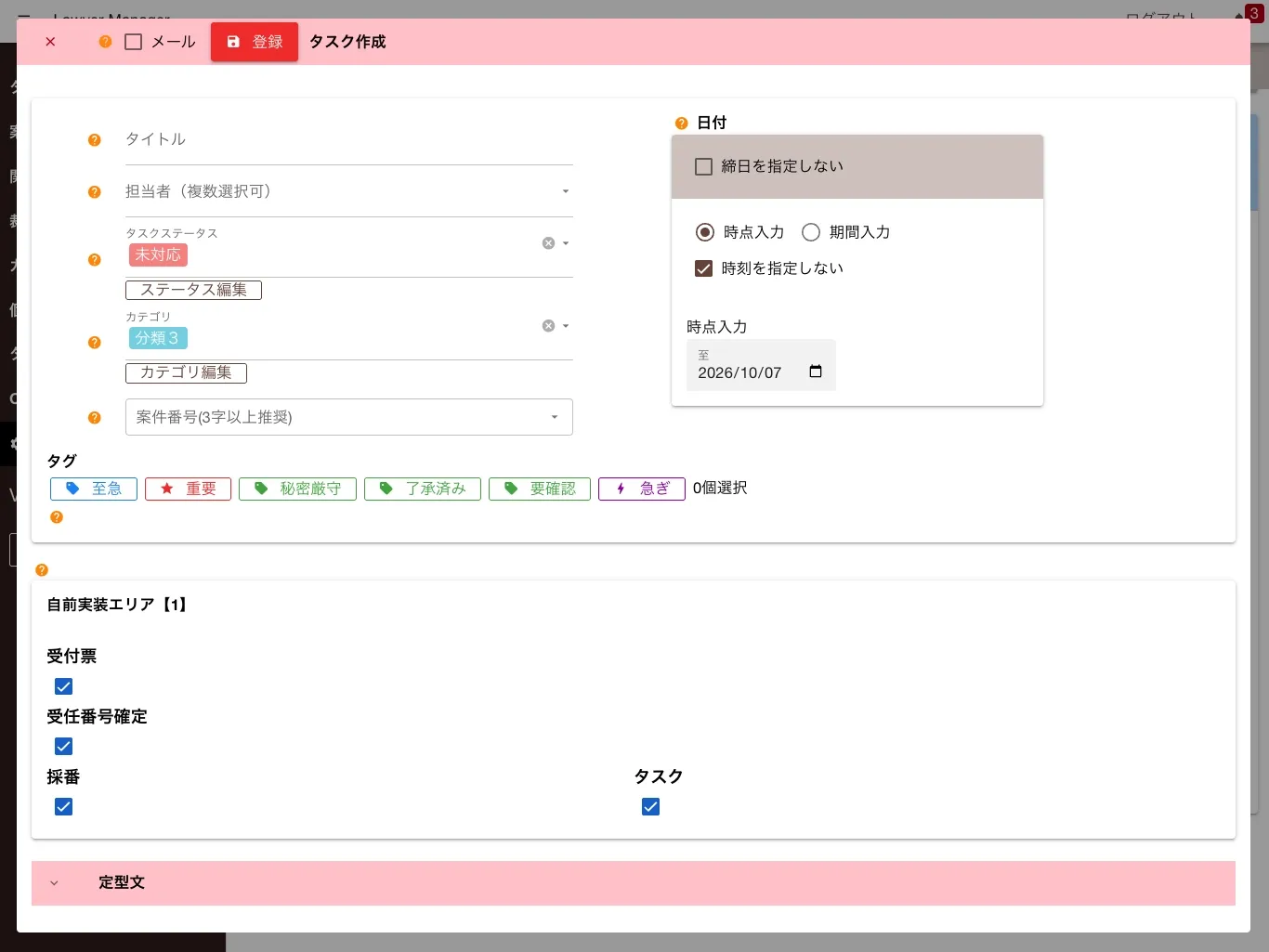Screen dimensions: 1269x952
Task: Uncheck the 受付票 checkbox
Action: pos(63,686)
